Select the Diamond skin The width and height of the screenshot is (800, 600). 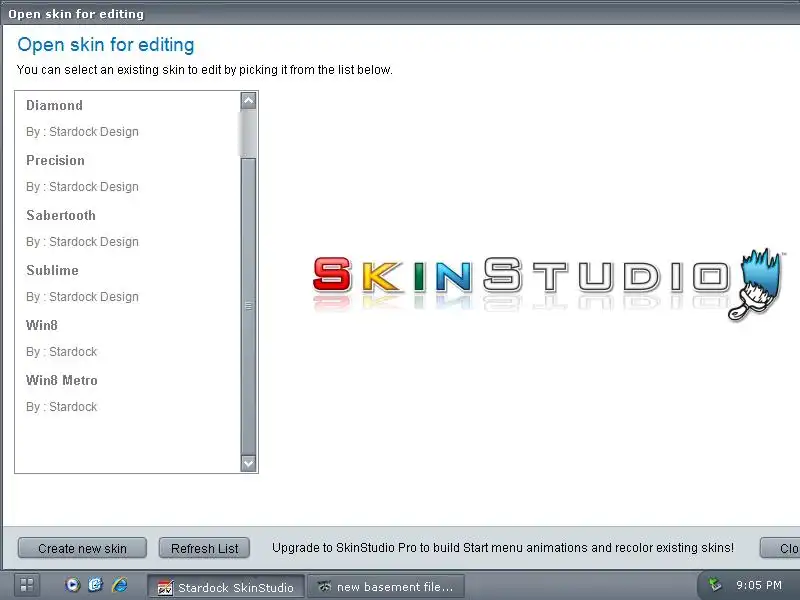(55, 105)
